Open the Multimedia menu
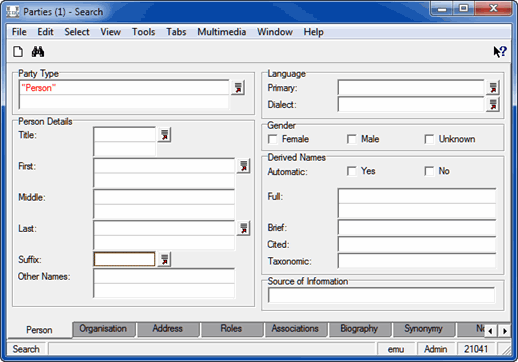Viewport: 518px width, 362px height. (x=222, y=32)
